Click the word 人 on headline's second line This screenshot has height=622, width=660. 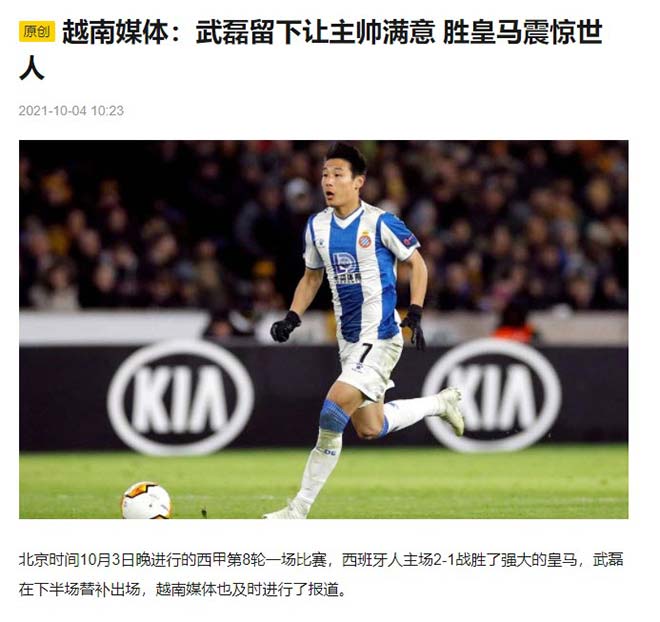[32, 67]
